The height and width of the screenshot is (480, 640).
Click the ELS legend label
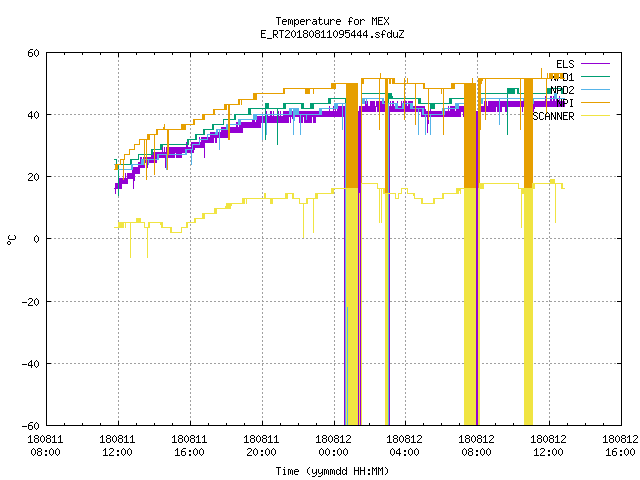click(x=565, y=64)
